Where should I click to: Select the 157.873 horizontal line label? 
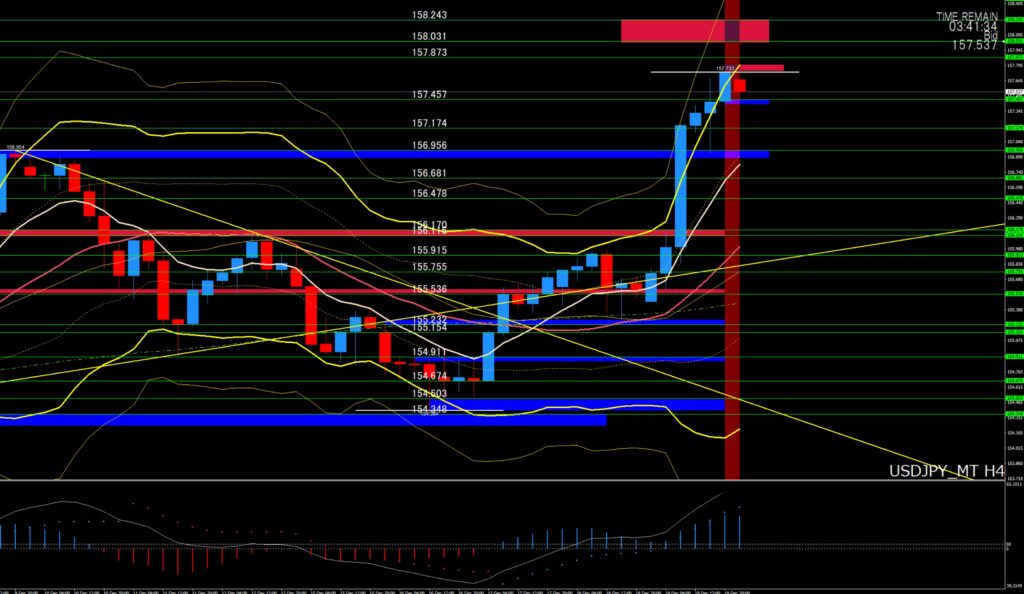[429, 52]
